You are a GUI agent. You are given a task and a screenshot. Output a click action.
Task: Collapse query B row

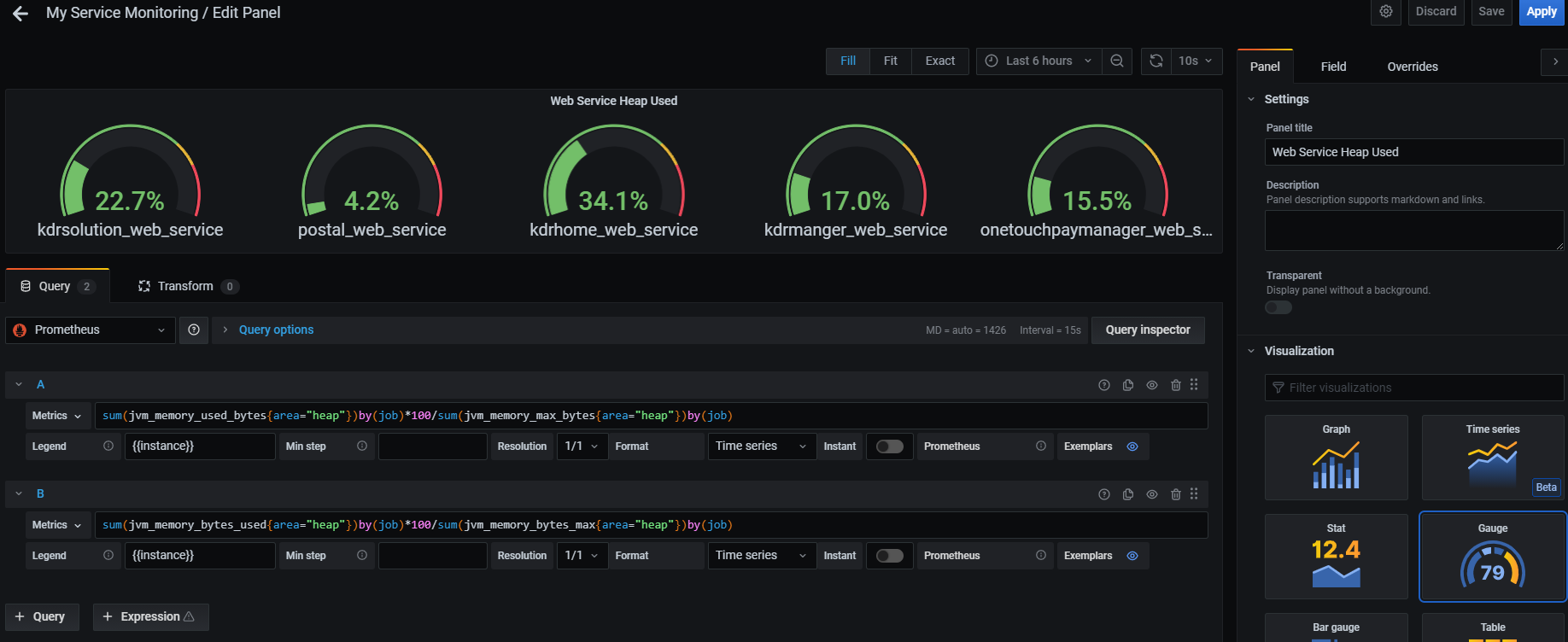click(19, 494)
